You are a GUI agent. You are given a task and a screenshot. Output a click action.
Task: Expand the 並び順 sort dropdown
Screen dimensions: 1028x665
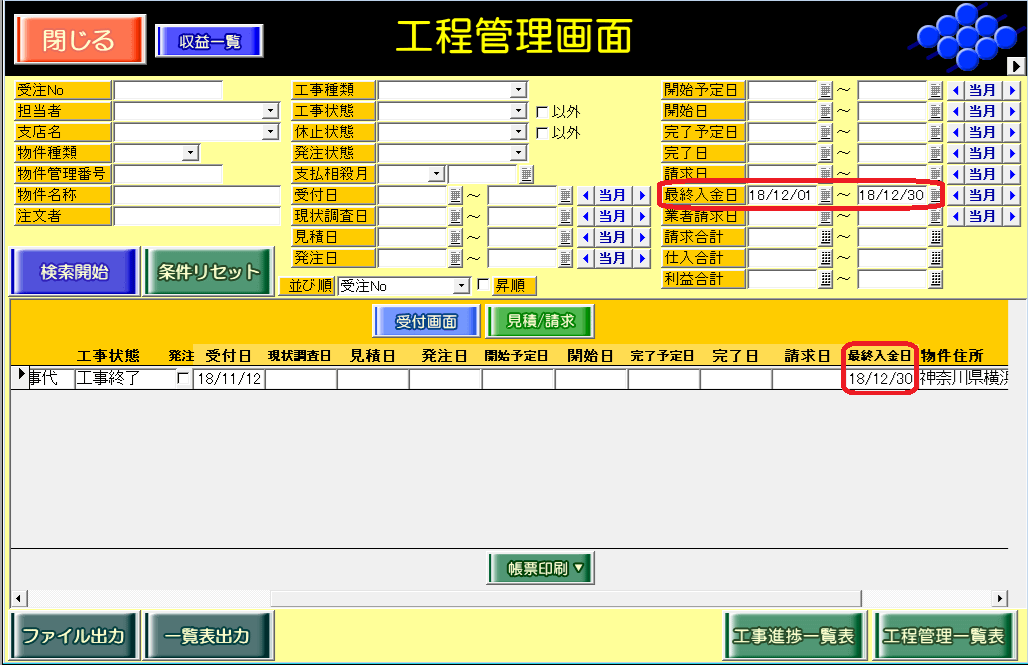pos(461,286)
